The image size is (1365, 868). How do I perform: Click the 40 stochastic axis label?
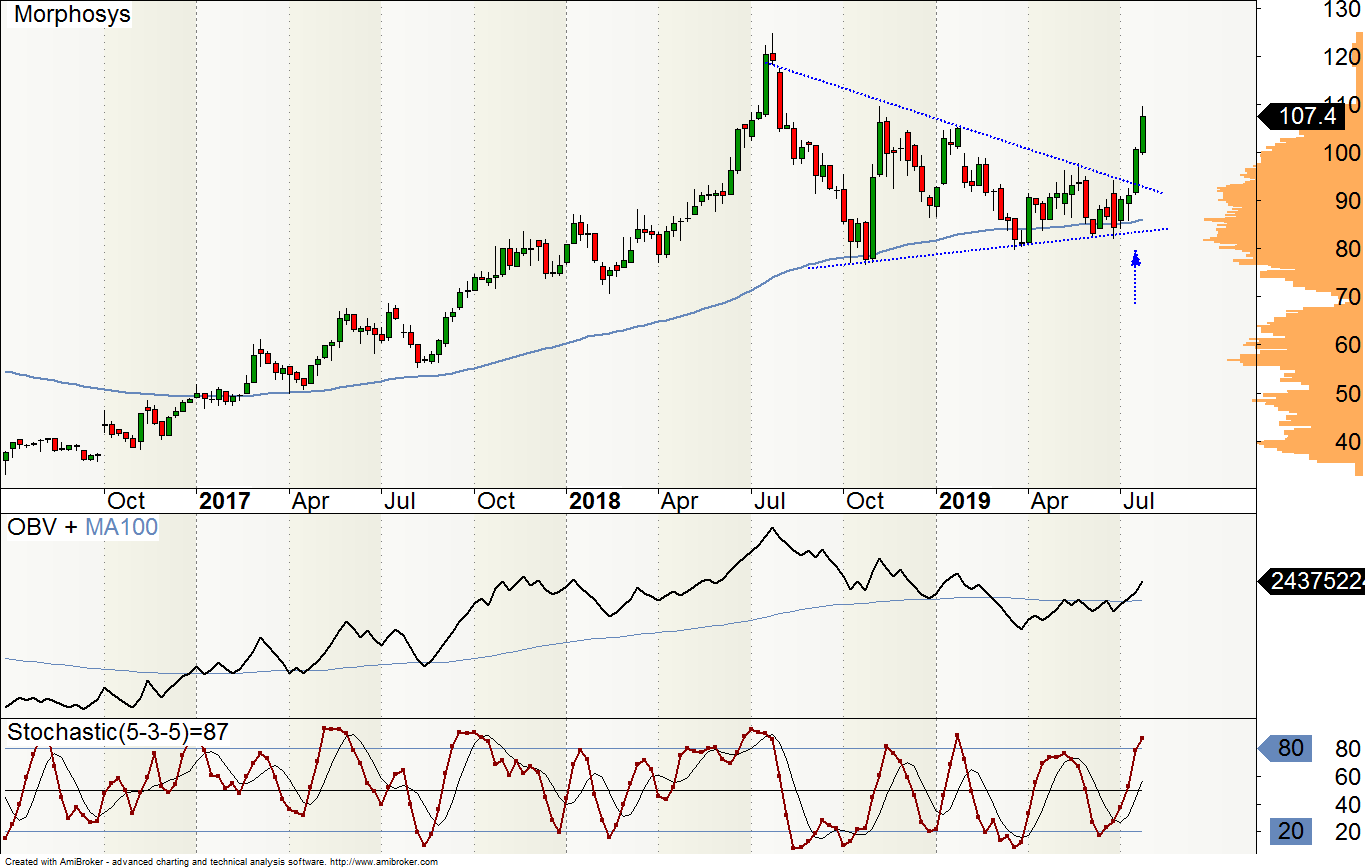click(x=1347, y=805)
